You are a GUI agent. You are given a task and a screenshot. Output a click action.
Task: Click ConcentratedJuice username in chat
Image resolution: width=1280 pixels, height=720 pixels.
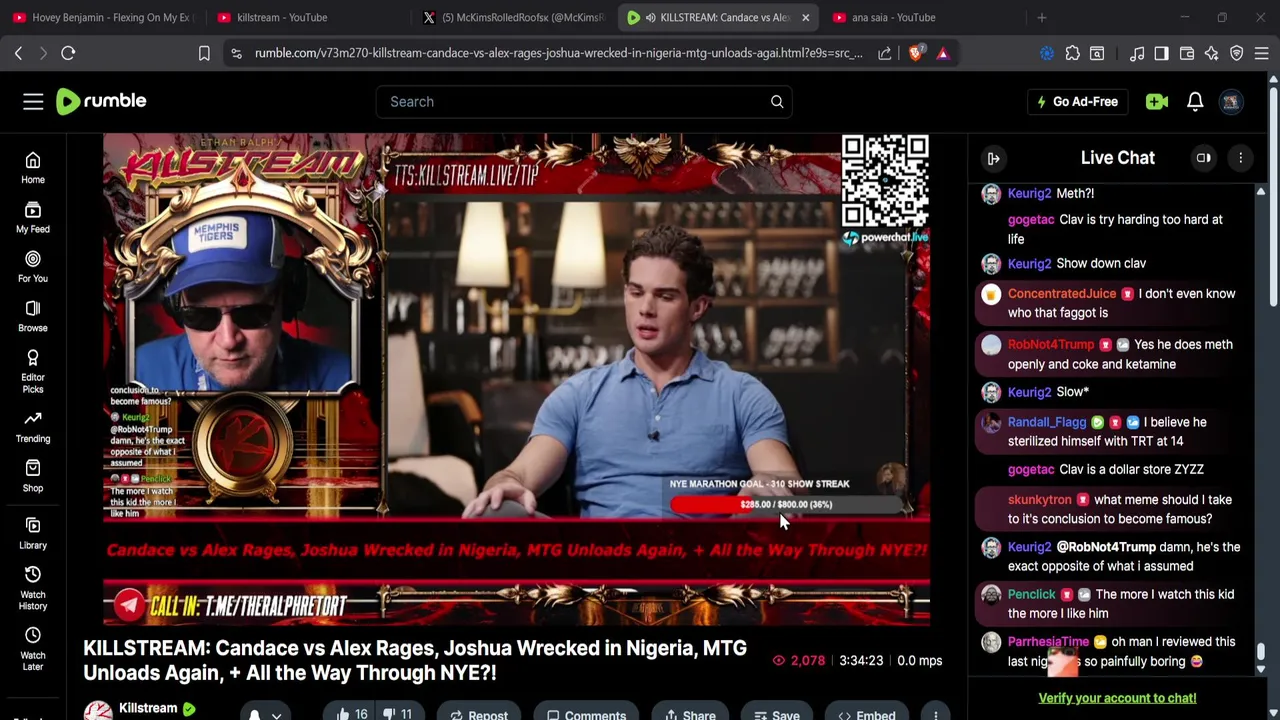coord(1062,293)
